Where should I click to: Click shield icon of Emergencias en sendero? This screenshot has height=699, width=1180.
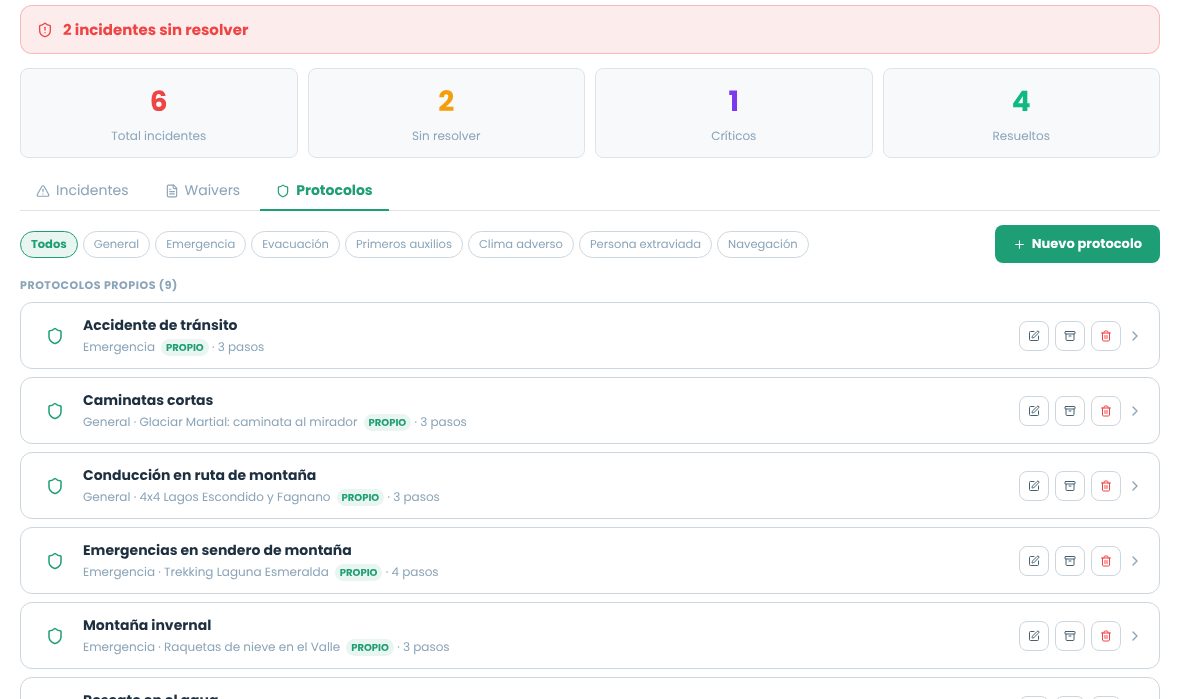click(x=55, y=561)
